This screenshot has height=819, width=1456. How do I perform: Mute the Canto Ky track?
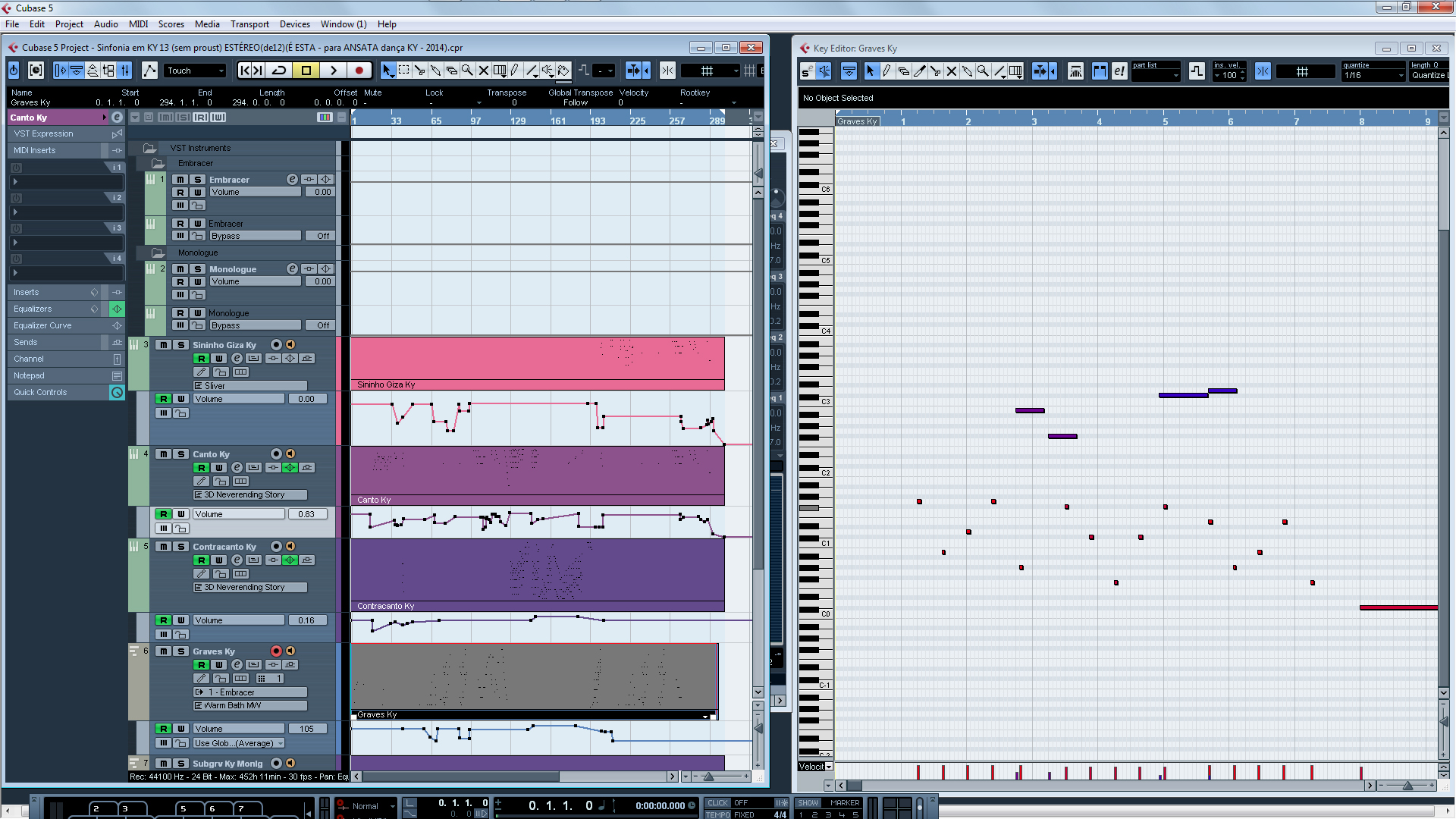tap(163, 454)
